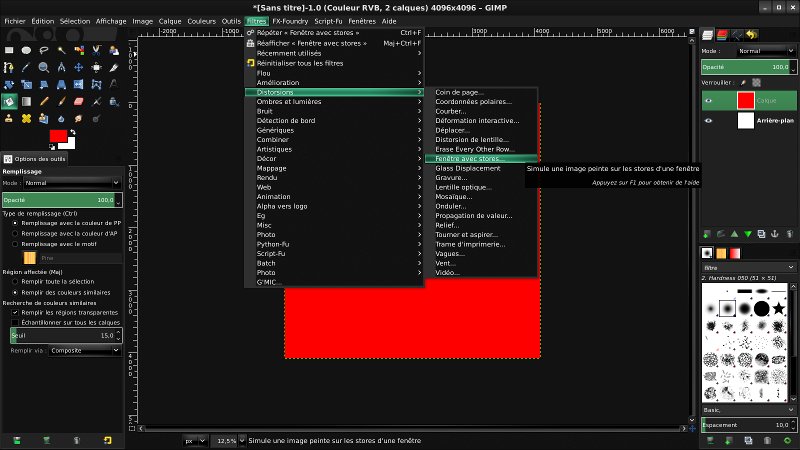Image resolution: width=800 pixels, height=450 pixels.
Task: Choose Fenêtre avec stores in Distorsions
Action: click(x=481, y=159)
